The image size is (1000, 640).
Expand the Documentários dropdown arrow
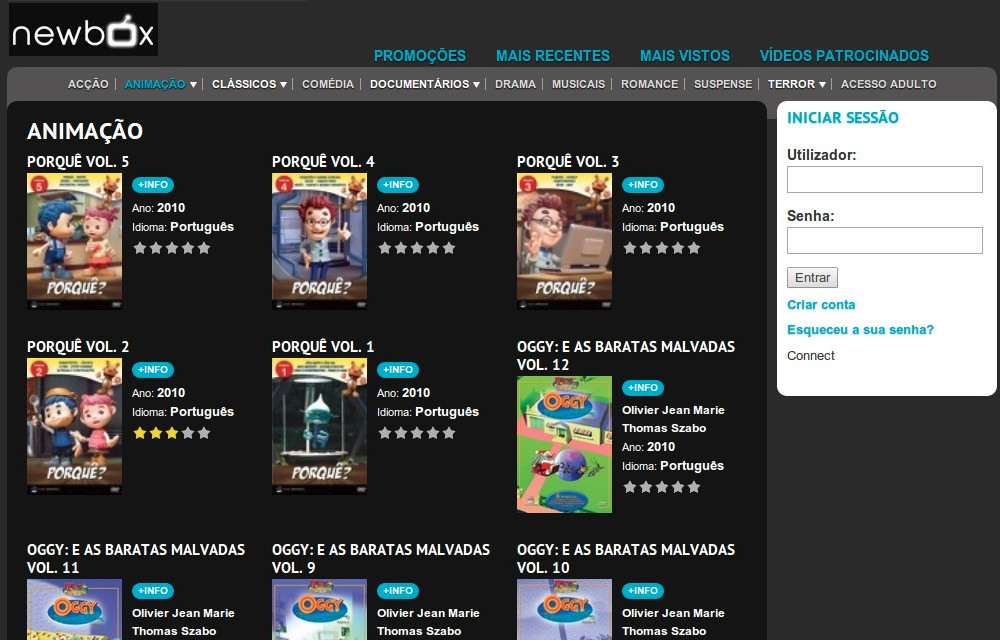[476, 85]
